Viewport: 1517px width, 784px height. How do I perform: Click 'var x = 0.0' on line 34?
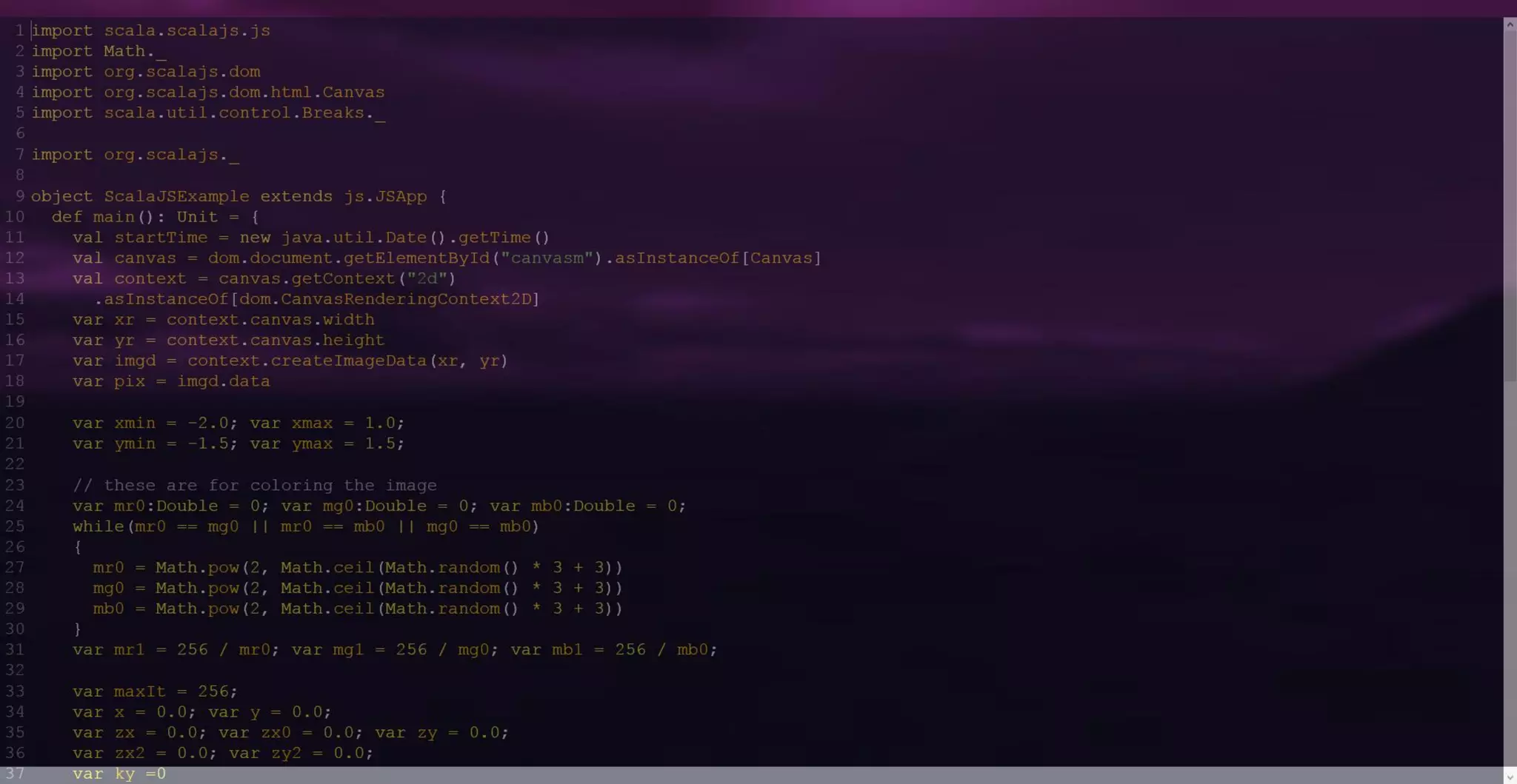[x=130, y=711]
